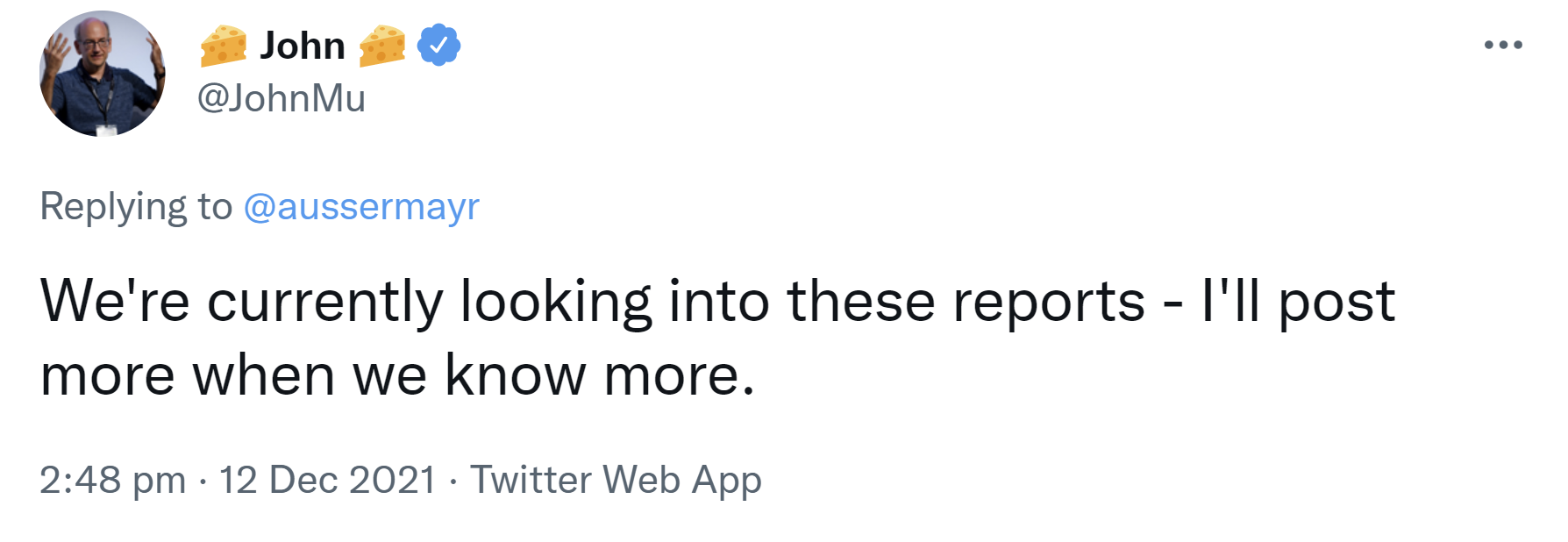Click the 2:48 pm timestamp
The width and height of the screenshot is (1568, 542).
(x=112, y=480)
